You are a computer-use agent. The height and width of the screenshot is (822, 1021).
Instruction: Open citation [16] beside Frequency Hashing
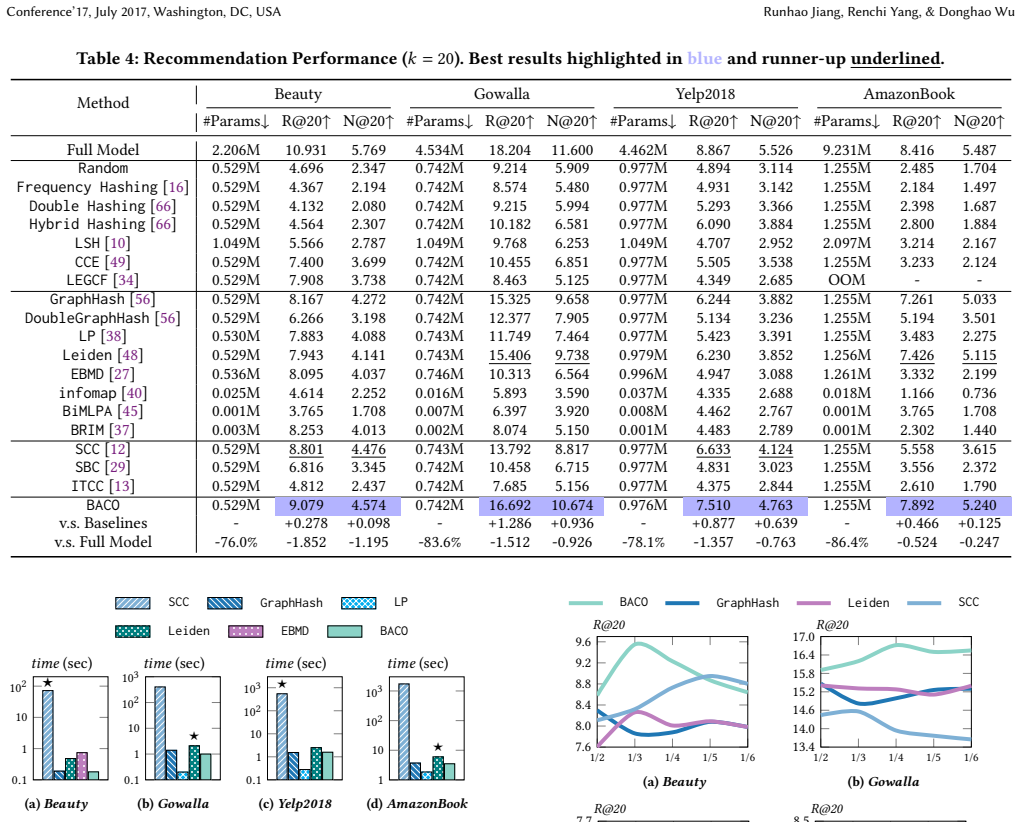[x=176, y=188]
